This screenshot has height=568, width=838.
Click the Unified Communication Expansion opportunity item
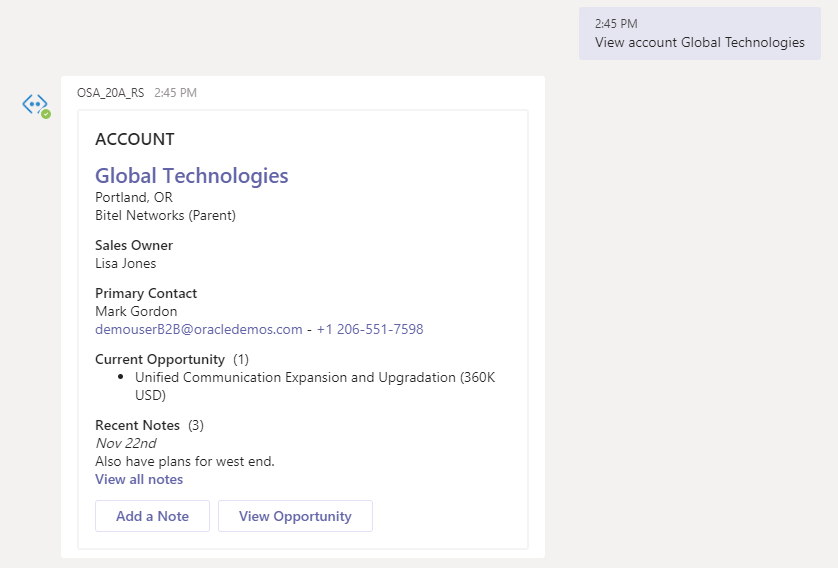coord(315,378)
